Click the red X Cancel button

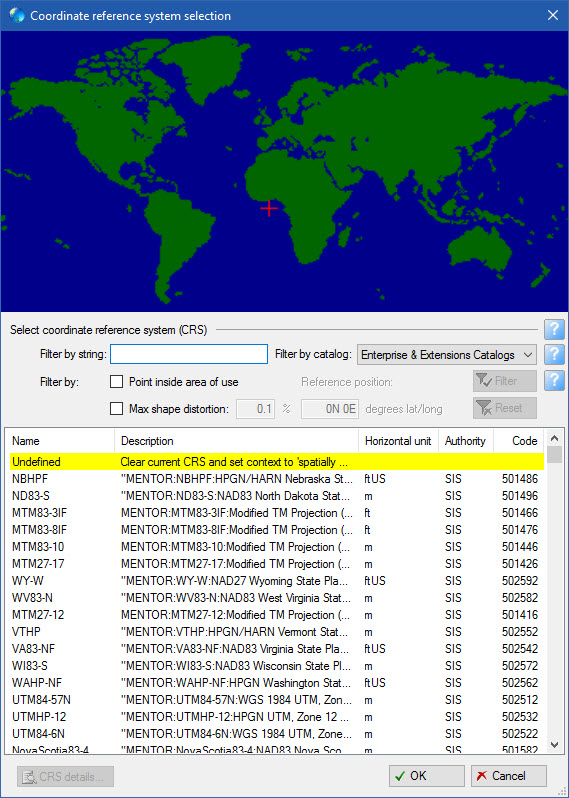point(508,776)
